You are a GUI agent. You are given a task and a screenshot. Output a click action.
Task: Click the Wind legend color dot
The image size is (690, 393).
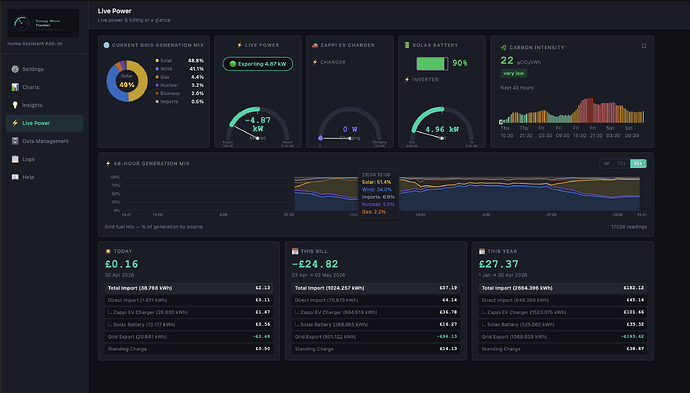click(x=157, y=69)
